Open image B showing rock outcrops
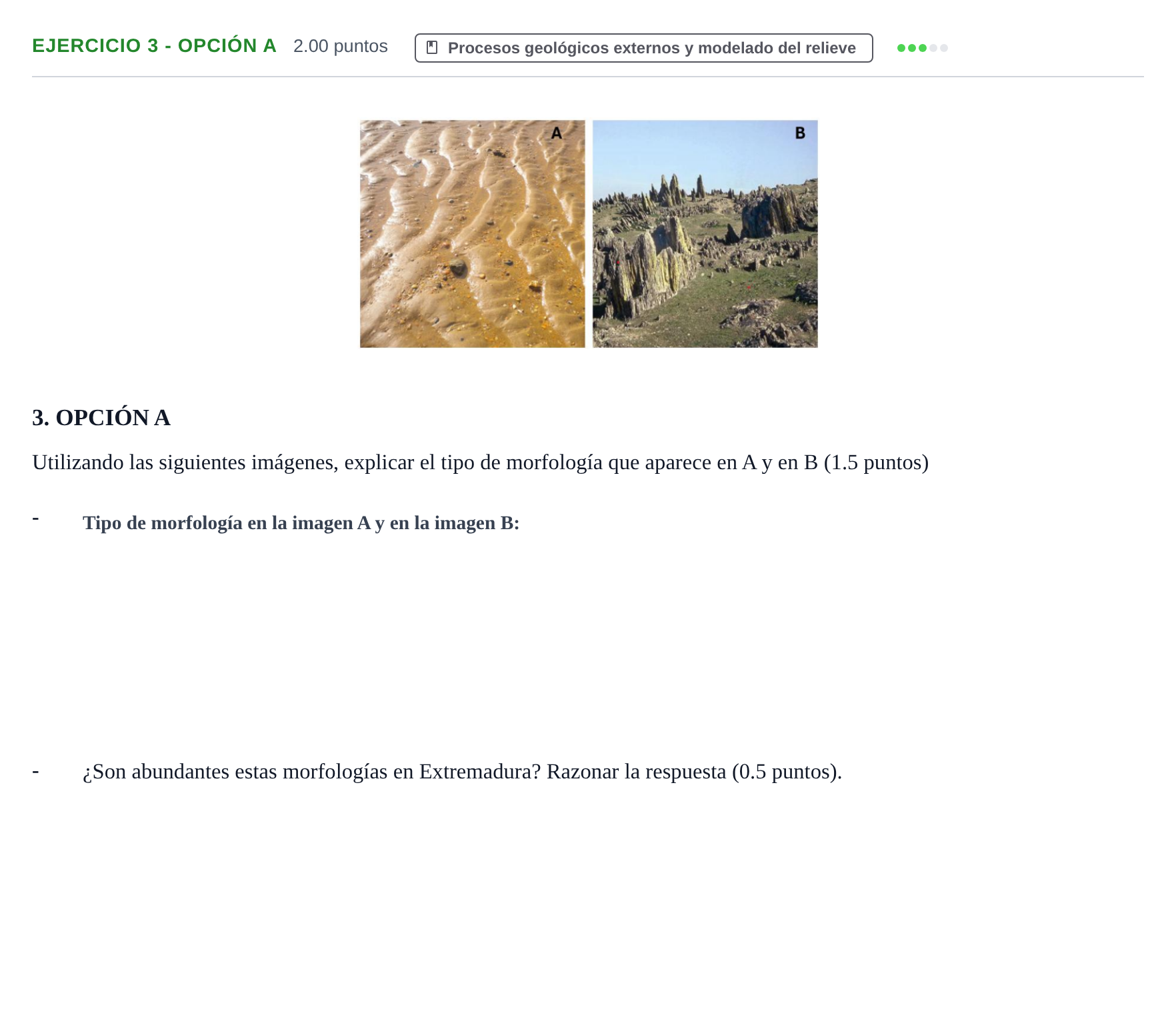Image resolution: width=1176 pixels, height=1025 pixels. point(705,234)
